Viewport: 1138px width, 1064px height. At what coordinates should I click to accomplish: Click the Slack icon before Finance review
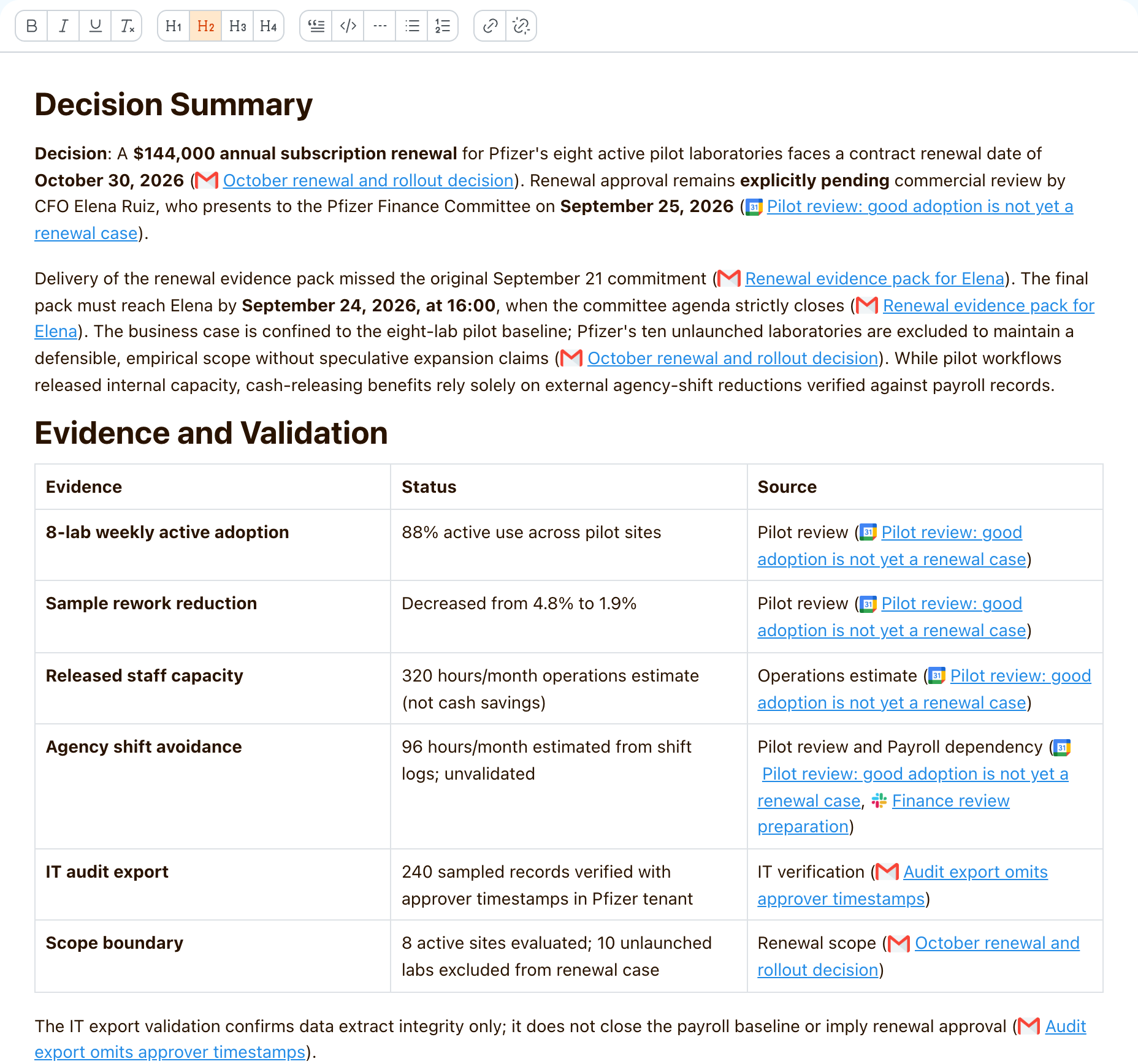879,800
